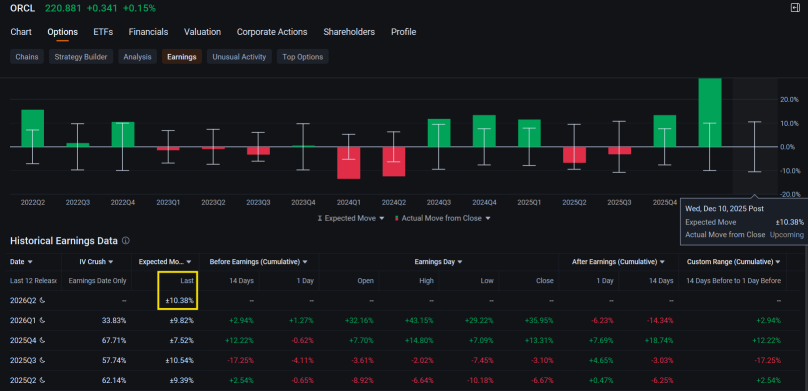Image resolution: width=808 pixels, height=391 pixels.
Task: Open the Corporate Actions tab
Action: (x=272, y=32)
